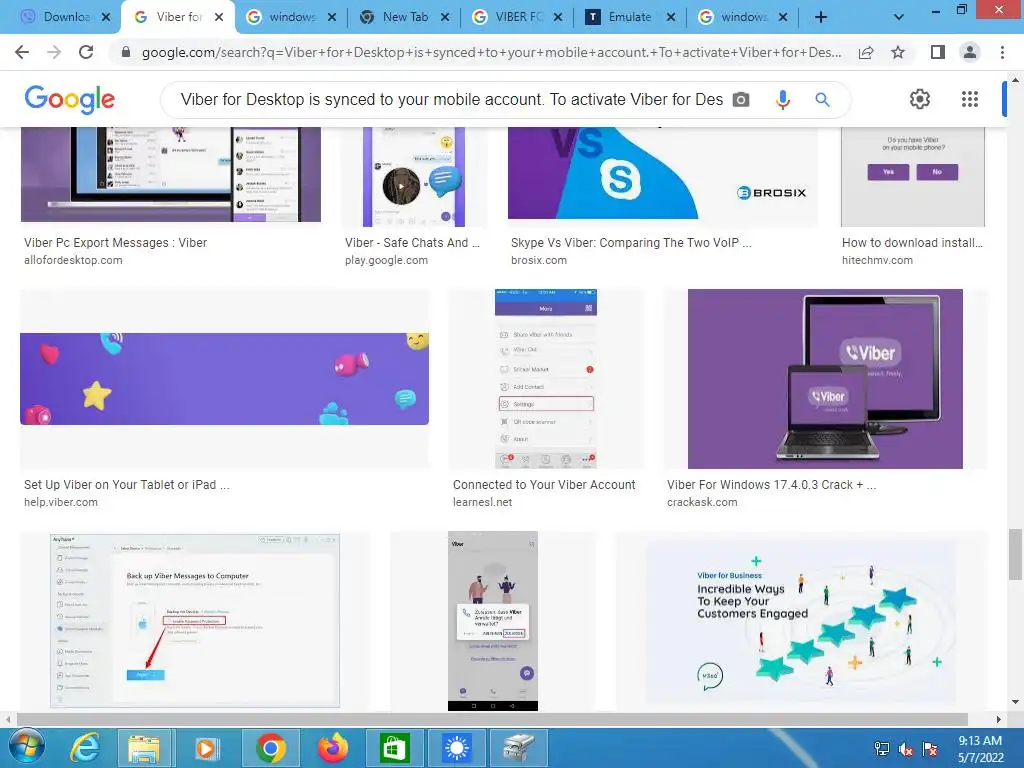Open Connected to Your Viber Account image
The image size is (1024, 768).
click(x=546, y=379)
